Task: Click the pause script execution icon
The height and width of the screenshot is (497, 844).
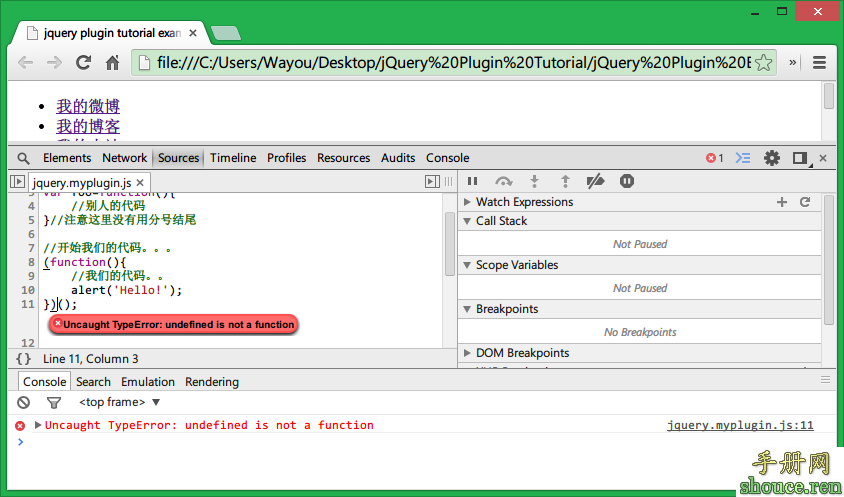Action: click(473, 181)
